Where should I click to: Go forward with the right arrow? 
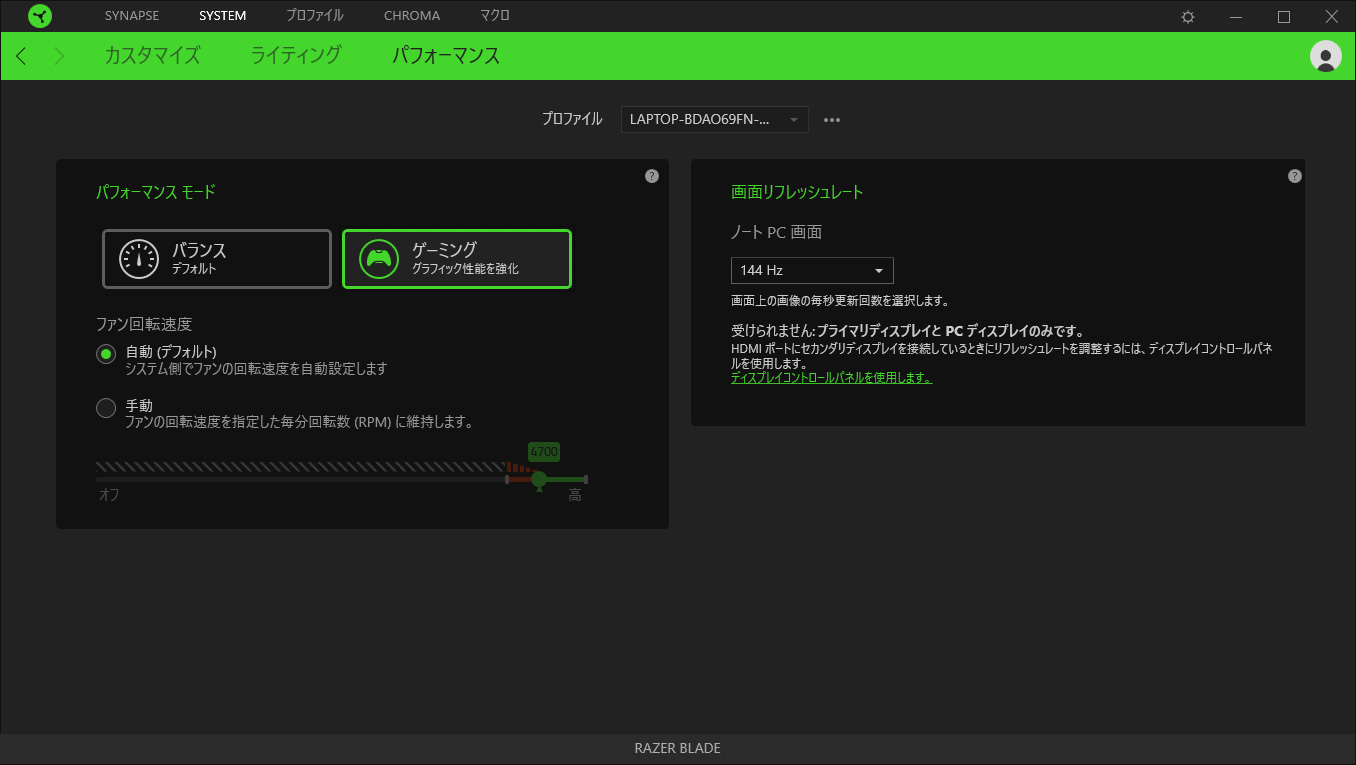pos(59,56)
